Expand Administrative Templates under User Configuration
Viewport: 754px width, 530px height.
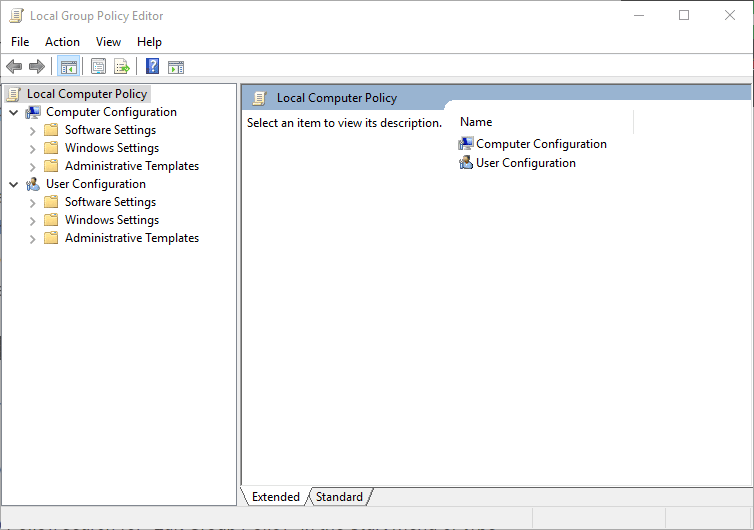click(32, 239)
